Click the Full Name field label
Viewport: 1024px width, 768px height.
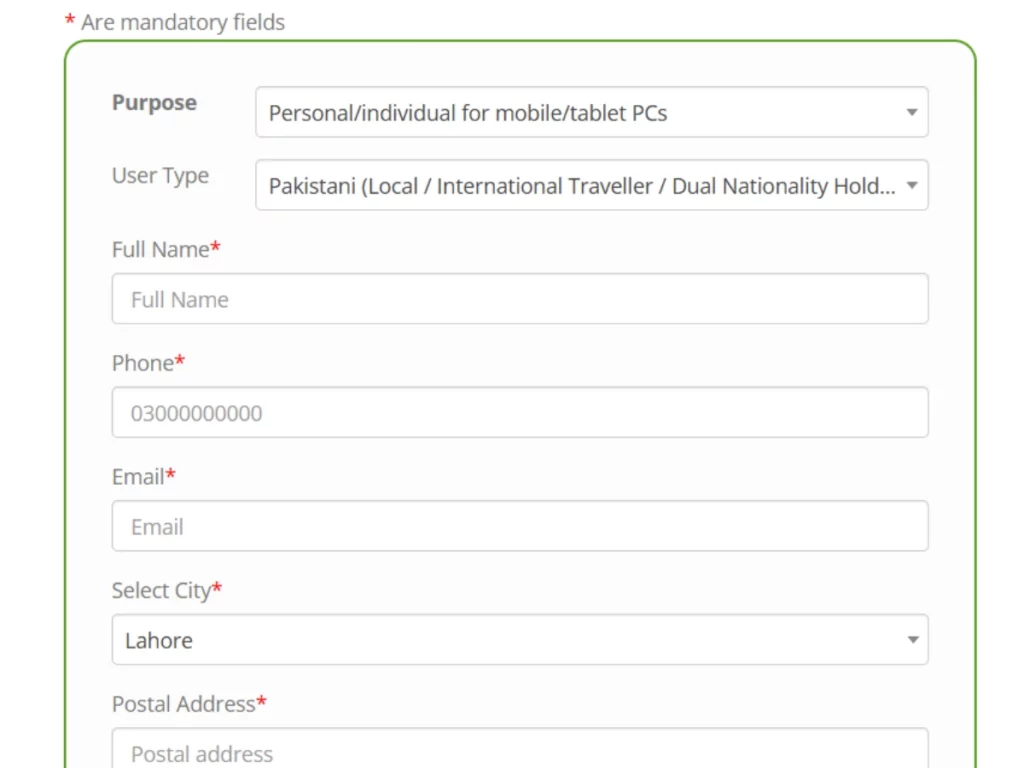(x=160, y=249)
